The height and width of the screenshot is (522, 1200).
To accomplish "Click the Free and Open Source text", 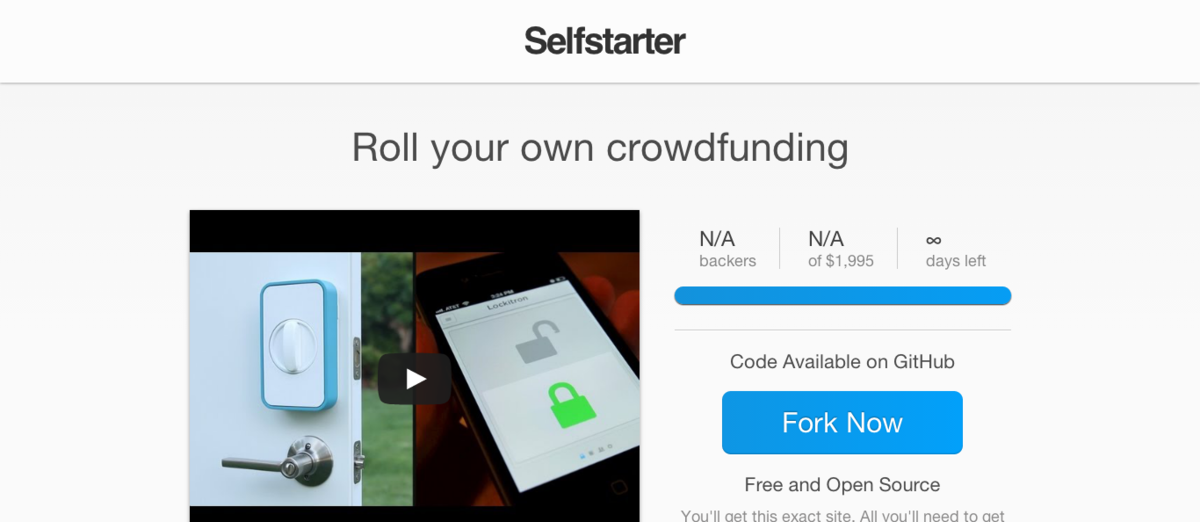I will pyautogui.click(x=842, y=485).
